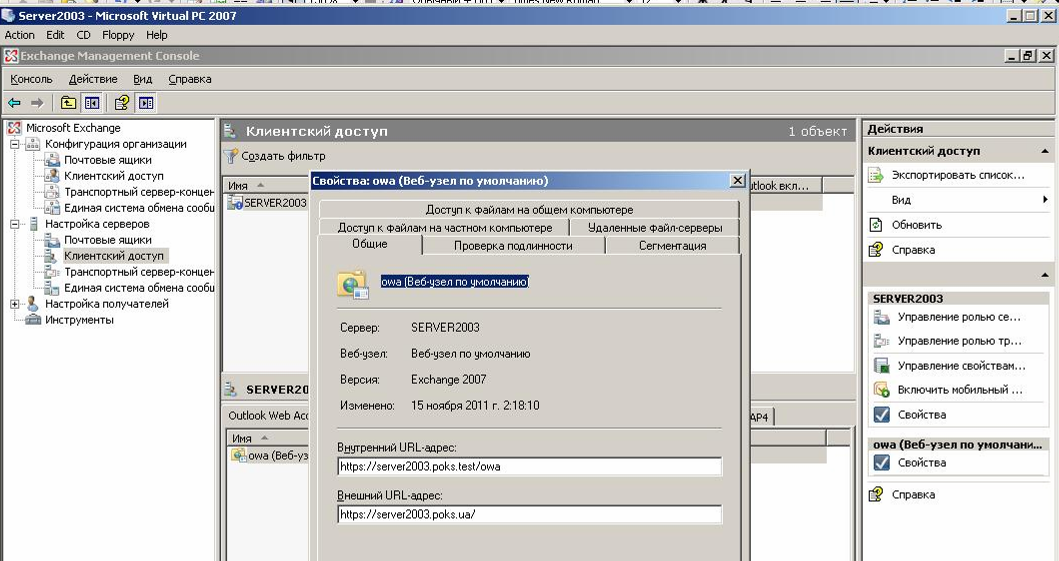The width and height of the screenshot is (1059, 561).
Task: Click the Включить мобильный icon
Action: (881, 390)
